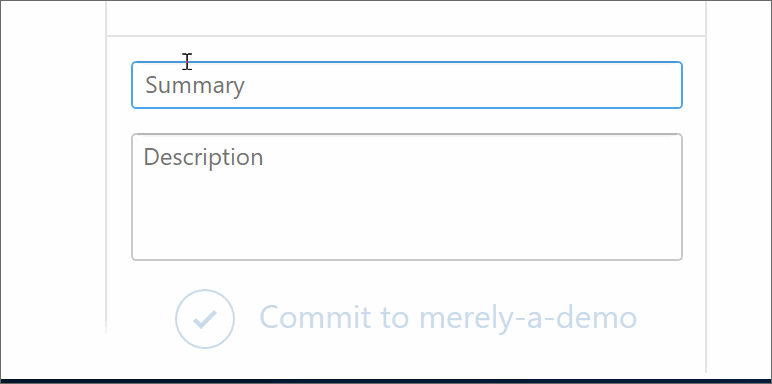772x384 pixels.
Task: Focus the Summary input field
Action: [x=407, y=85]
